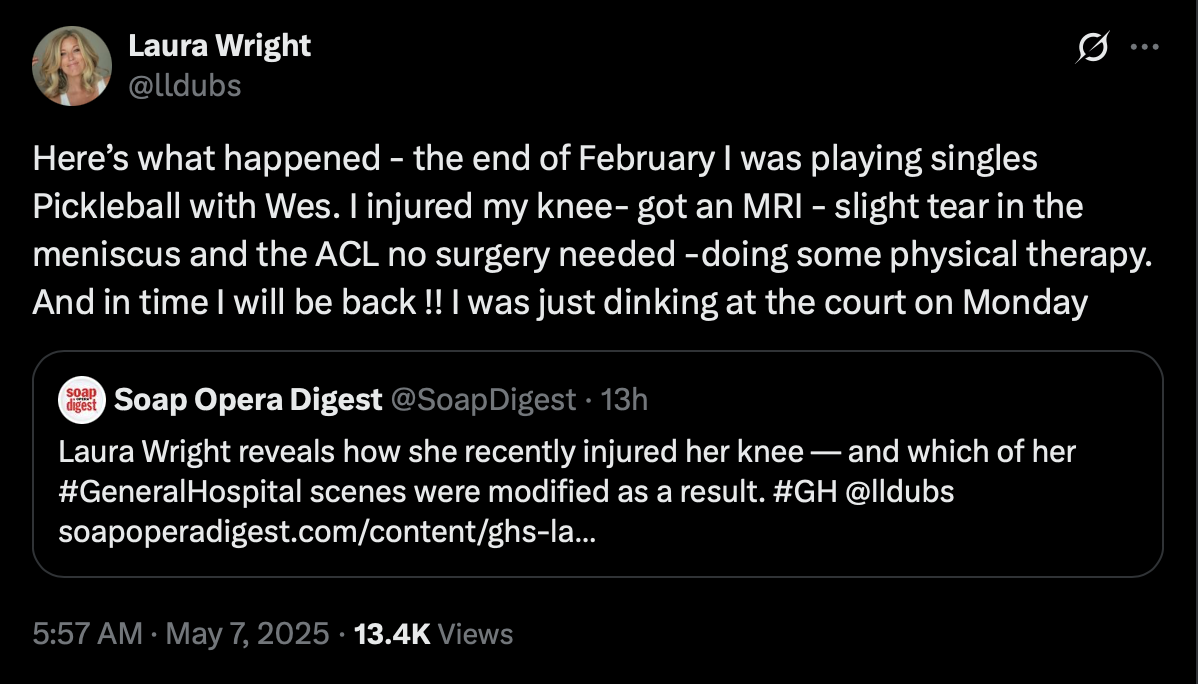Screen dimensions: 1198x684
Task: Open the @lldubs handle under the author name
Action: [184, 86]
